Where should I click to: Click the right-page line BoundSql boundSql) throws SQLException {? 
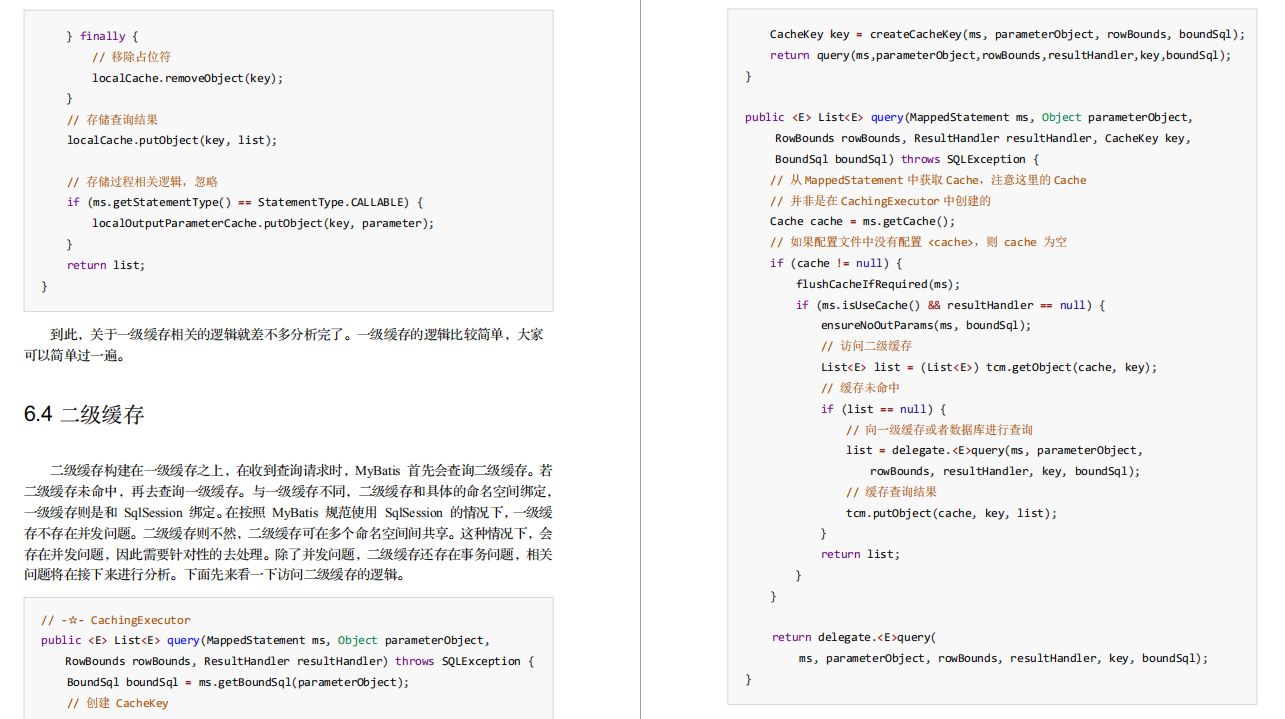coord(907,159)
